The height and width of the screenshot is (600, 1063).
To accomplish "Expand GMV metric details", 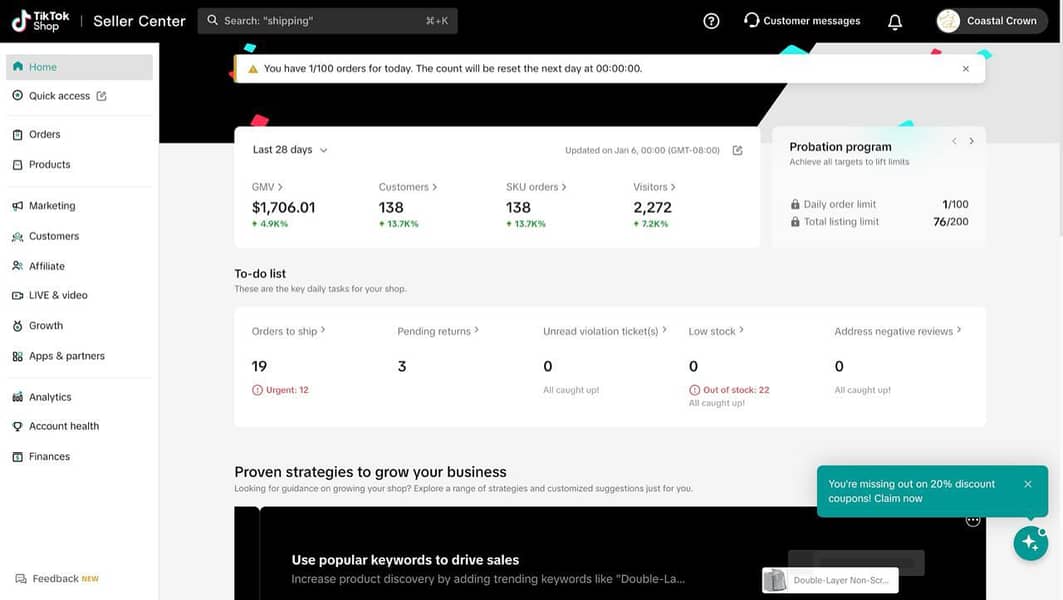I will pos(267,187).
